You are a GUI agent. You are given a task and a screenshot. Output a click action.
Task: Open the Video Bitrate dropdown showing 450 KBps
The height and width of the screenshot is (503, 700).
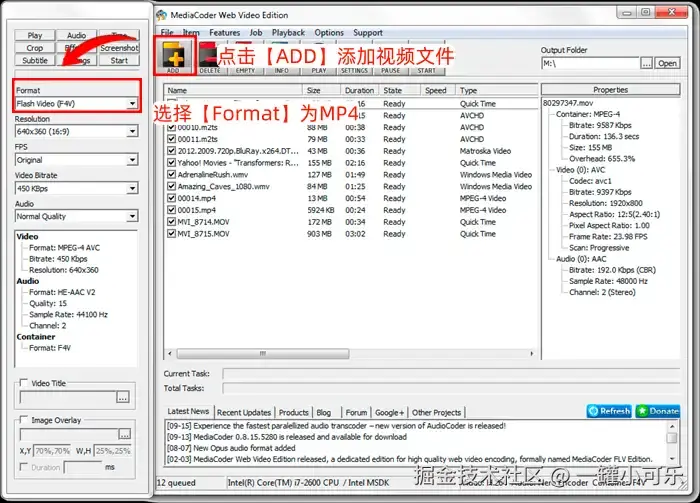[76, 188]
